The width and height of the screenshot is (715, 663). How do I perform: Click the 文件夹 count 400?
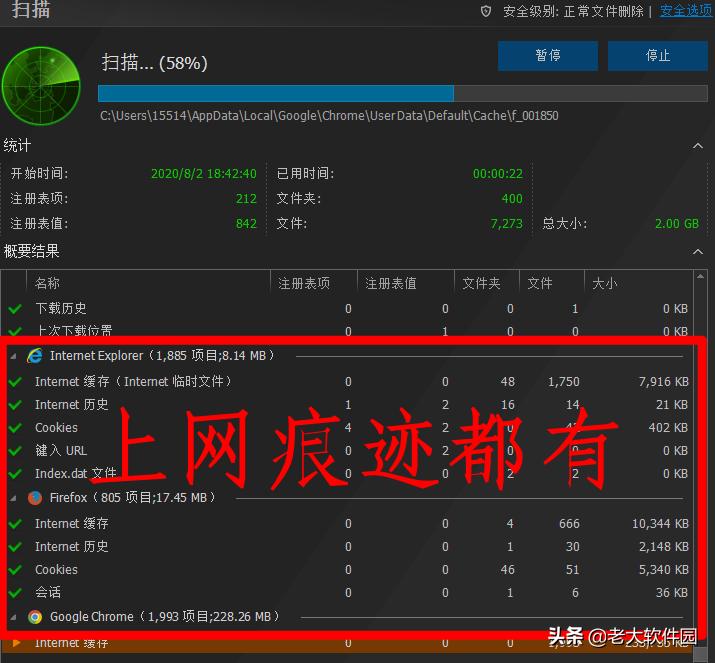pyautogui.click(x=512, y=199)
